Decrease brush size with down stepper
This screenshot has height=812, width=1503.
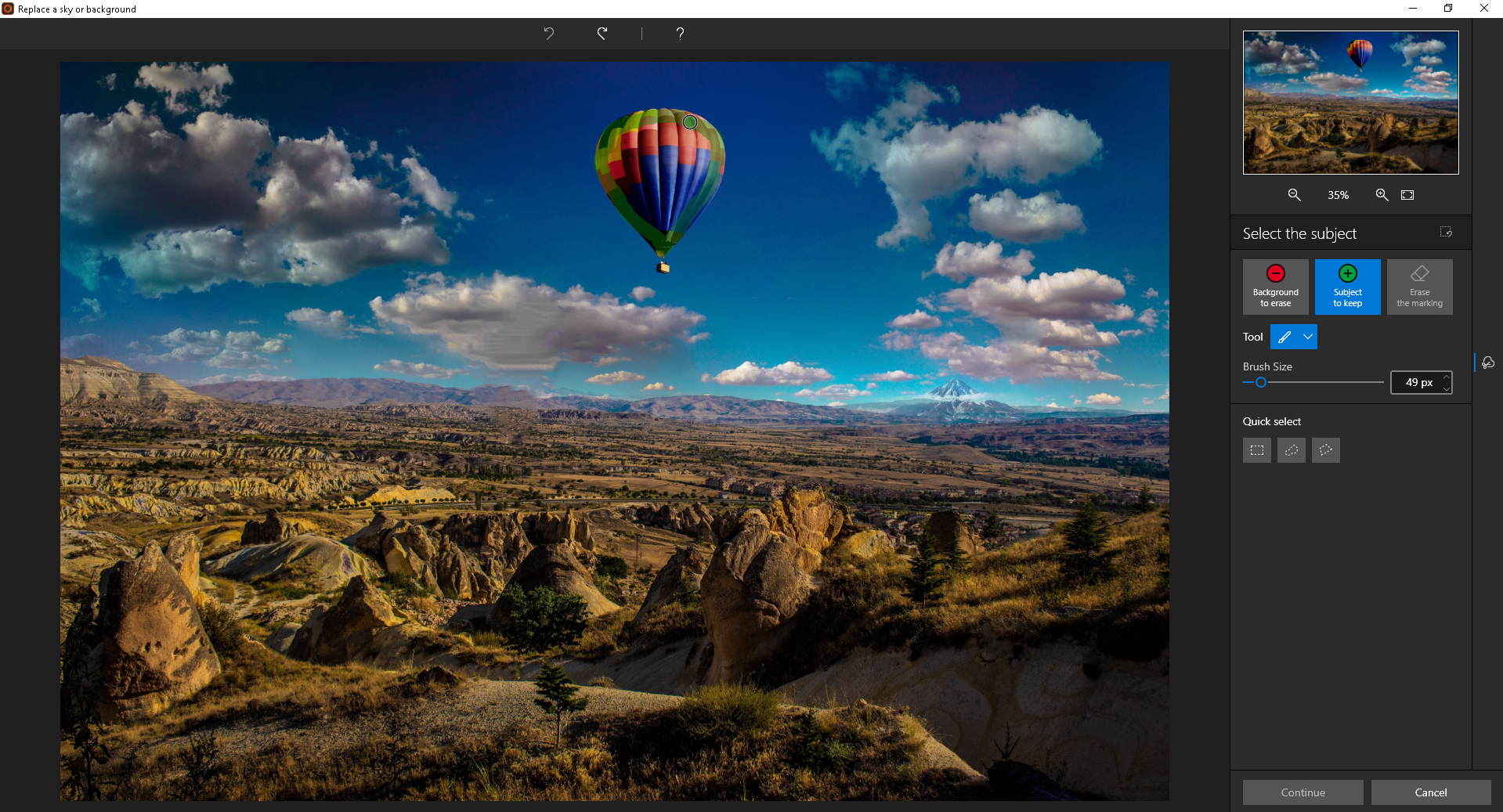click(x=1446, y=388)
